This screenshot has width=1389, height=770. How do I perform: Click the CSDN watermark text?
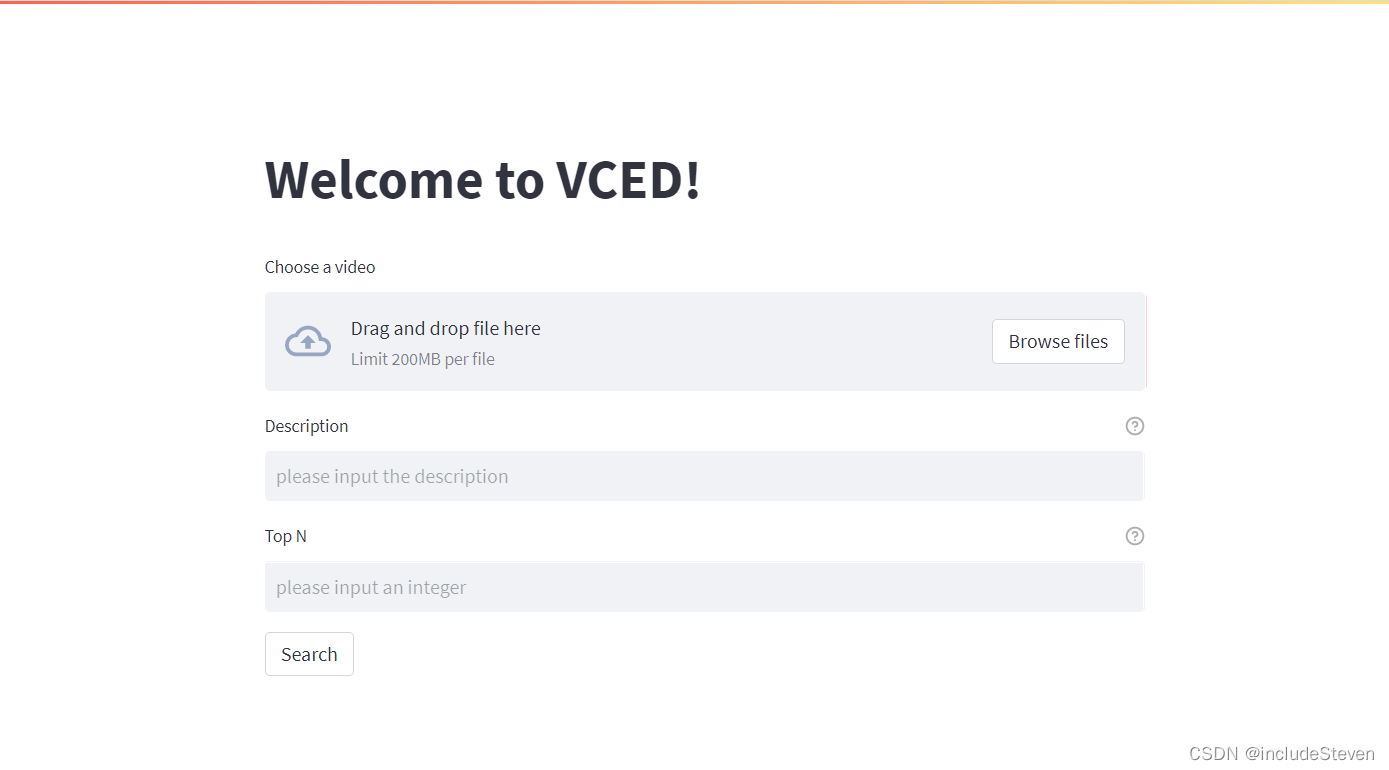coord(1214,753)
